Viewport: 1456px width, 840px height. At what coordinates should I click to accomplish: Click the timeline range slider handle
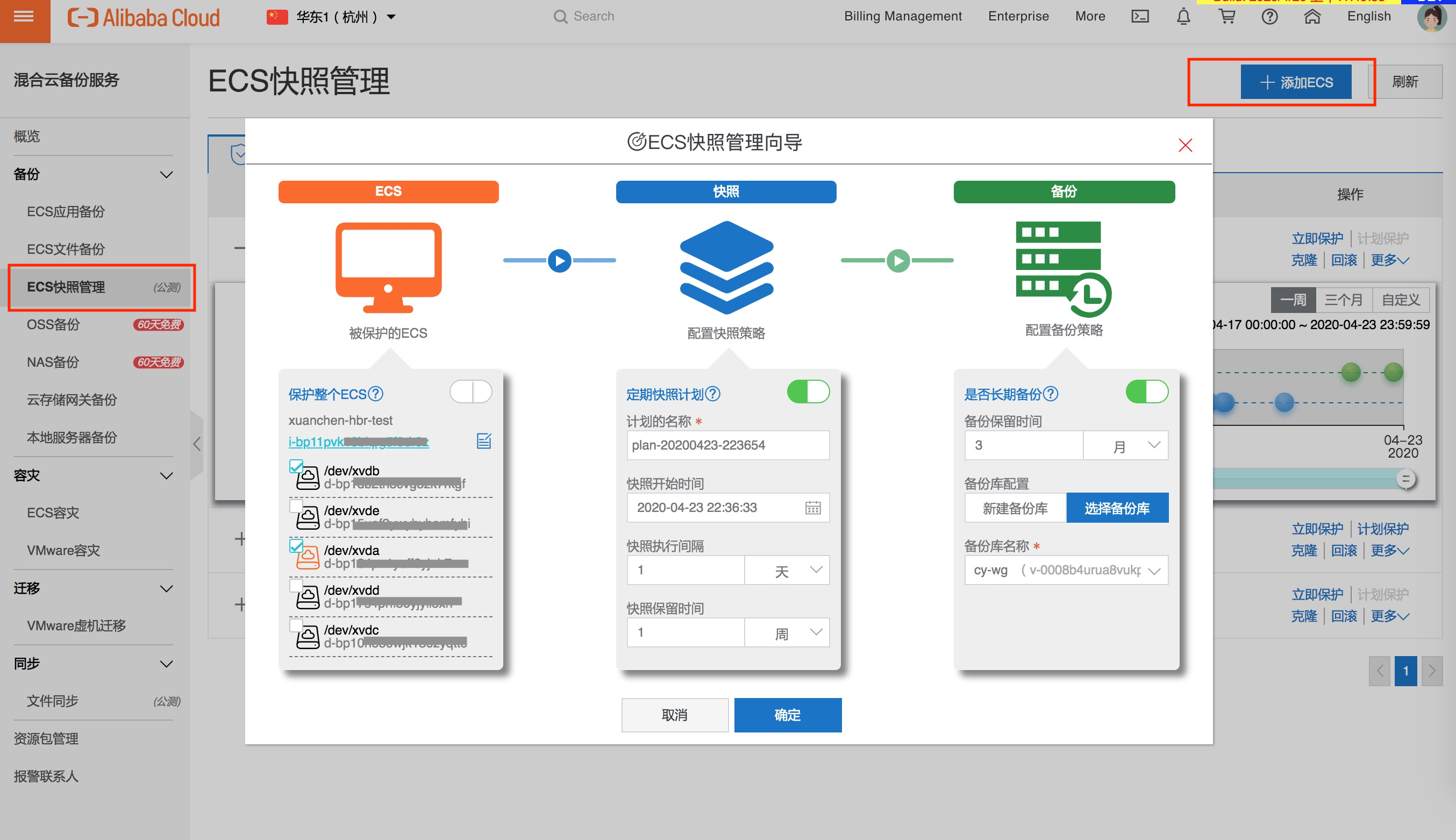click(1405, 479)
